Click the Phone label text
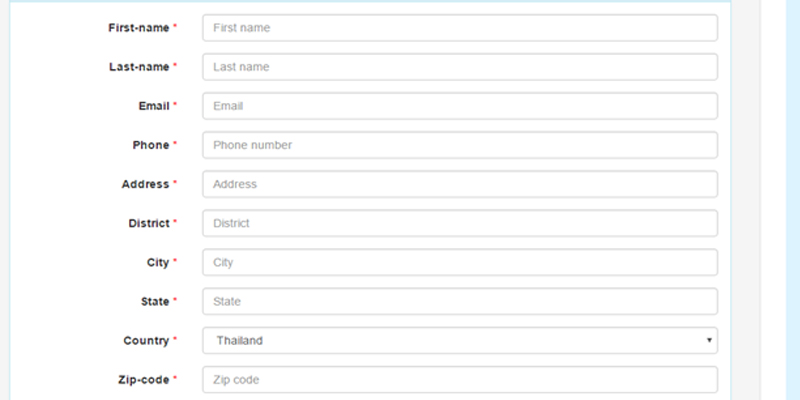 click(x=151, y=145)
